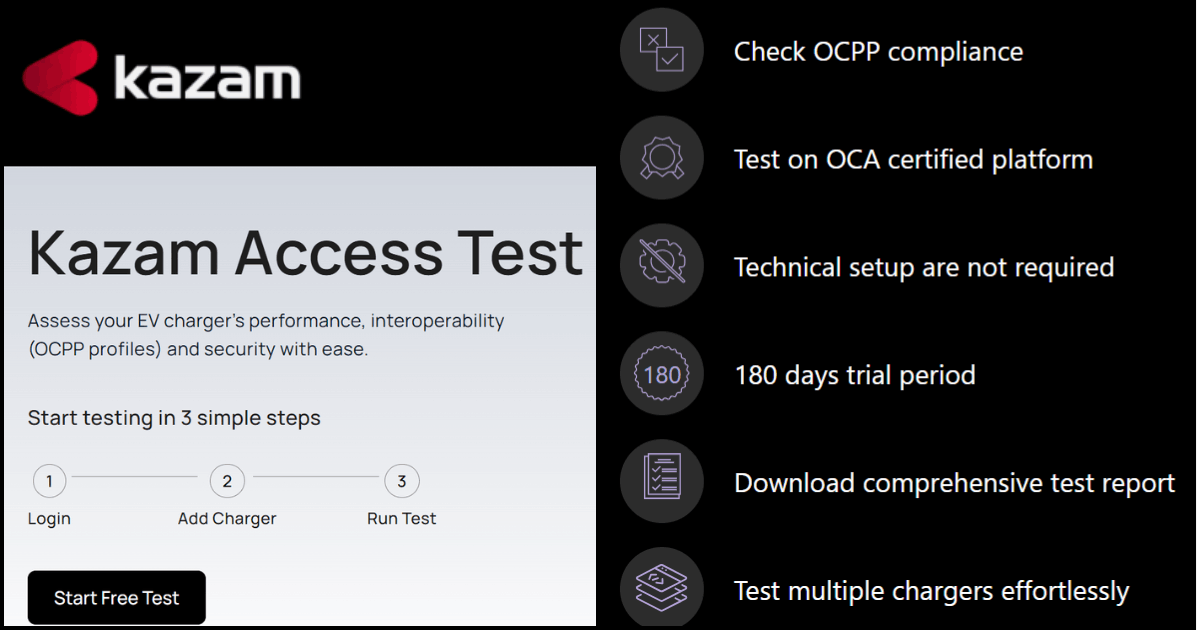Click the test report checklist icon
This screenshot has width=1200, height=630.
[662, 482]
